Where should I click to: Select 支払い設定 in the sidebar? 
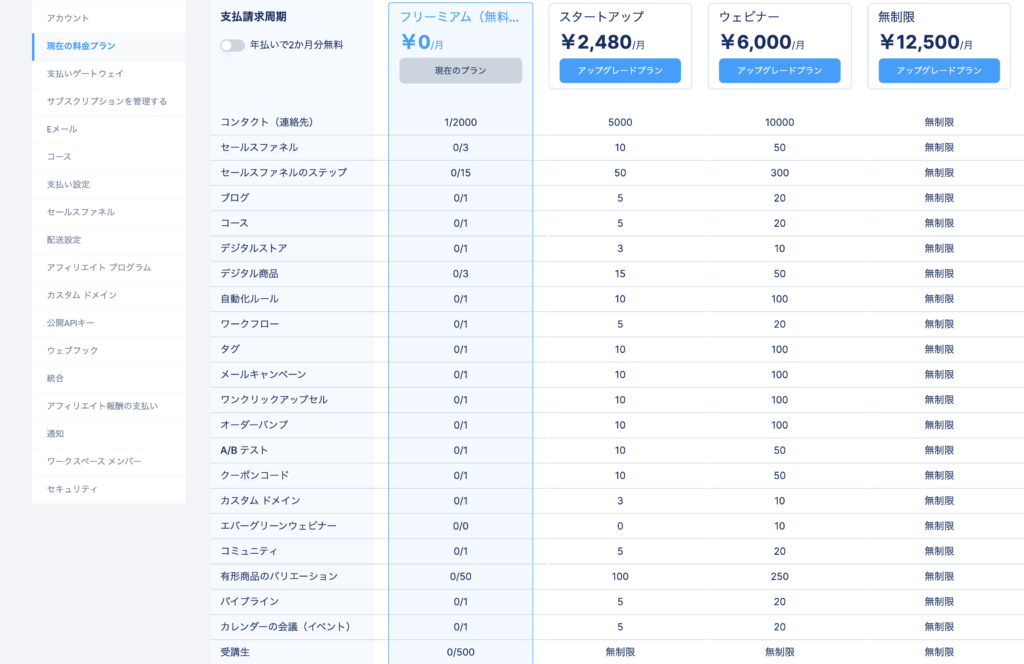pos(68,184)
